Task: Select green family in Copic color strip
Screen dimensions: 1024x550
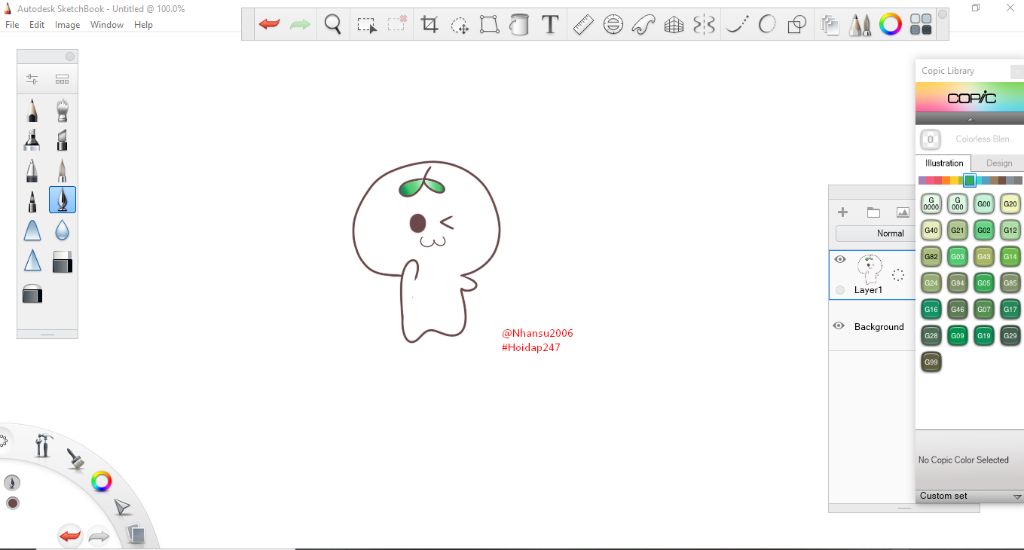Action: [970, 180]
